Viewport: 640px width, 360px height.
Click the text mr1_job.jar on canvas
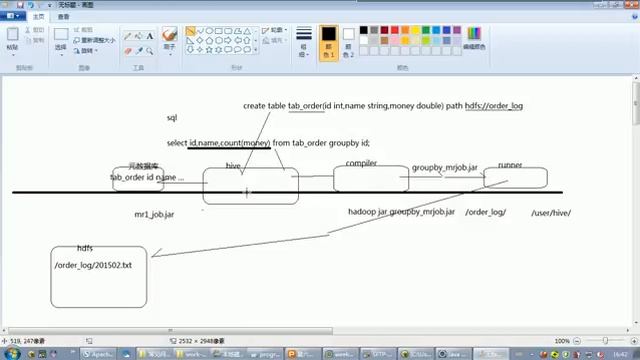pyautogui.click(x=154, y=214)
